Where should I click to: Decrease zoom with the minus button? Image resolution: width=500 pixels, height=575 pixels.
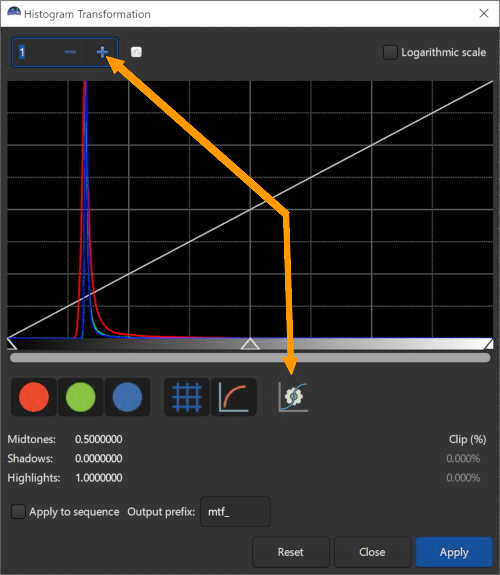[x=70, y=52]
